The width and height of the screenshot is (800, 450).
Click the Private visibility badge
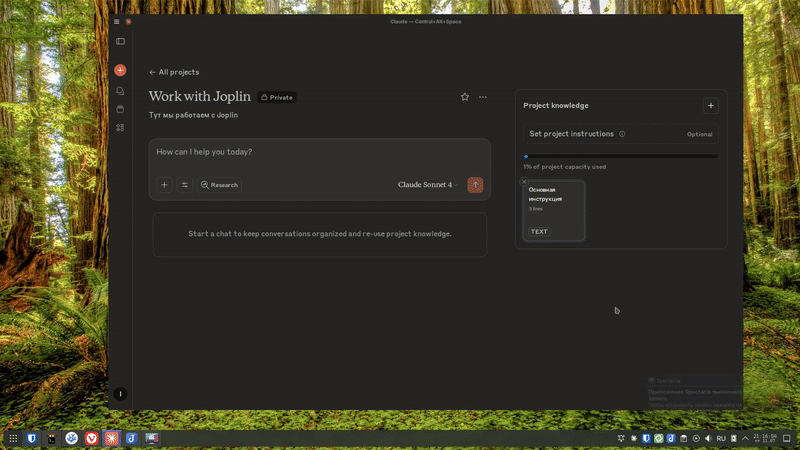(277, 97)
